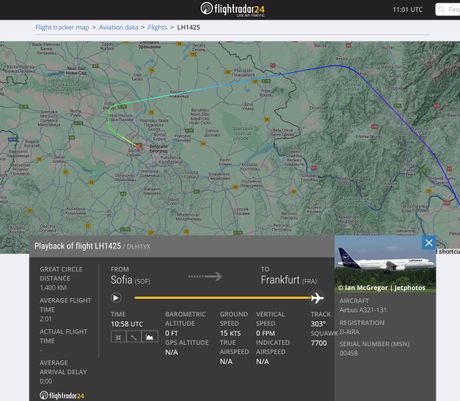Screen dimensions: 460x401
Task: Start flight playback with play button
Action: coord(116,298)
